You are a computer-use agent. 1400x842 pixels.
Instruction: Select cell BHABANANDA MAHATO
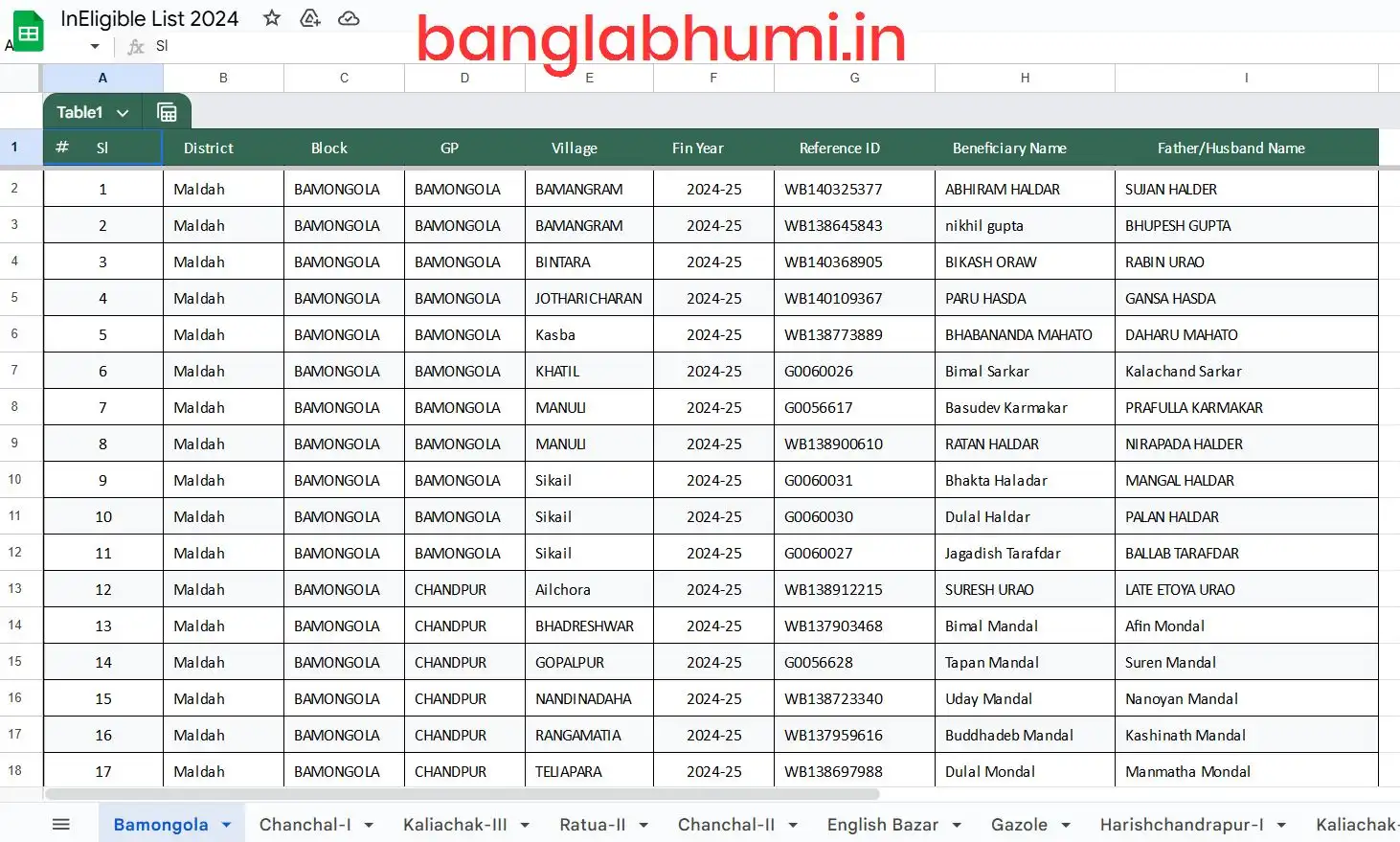tap(1025, 334)
